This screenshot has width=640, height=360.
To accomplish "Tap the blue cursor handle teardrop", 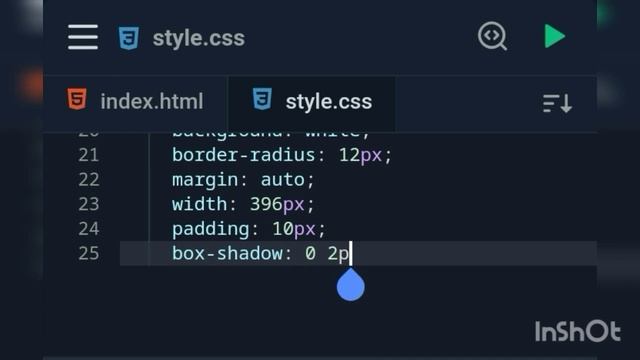I will click(x=351, y=285).
